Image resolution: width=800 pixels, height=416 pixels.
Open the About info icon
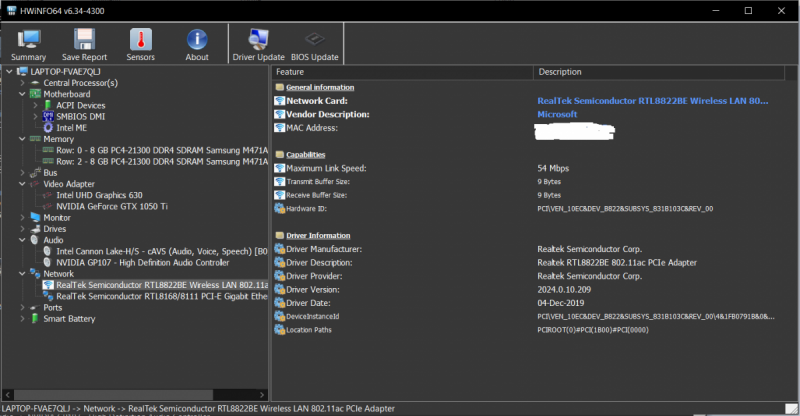[197, 40]
